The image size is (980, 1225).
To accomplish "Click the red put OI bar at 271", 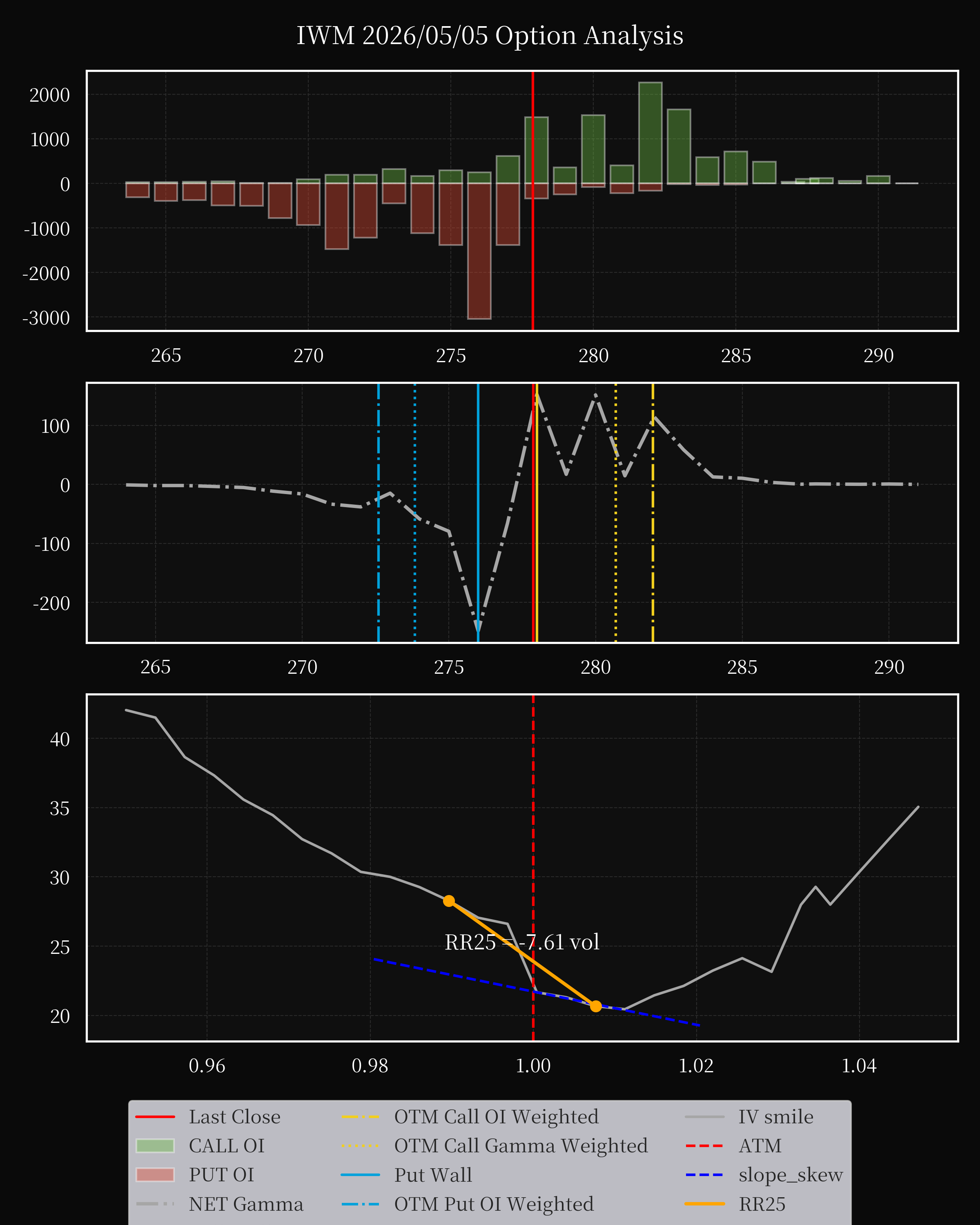I will tap(336, 216).
